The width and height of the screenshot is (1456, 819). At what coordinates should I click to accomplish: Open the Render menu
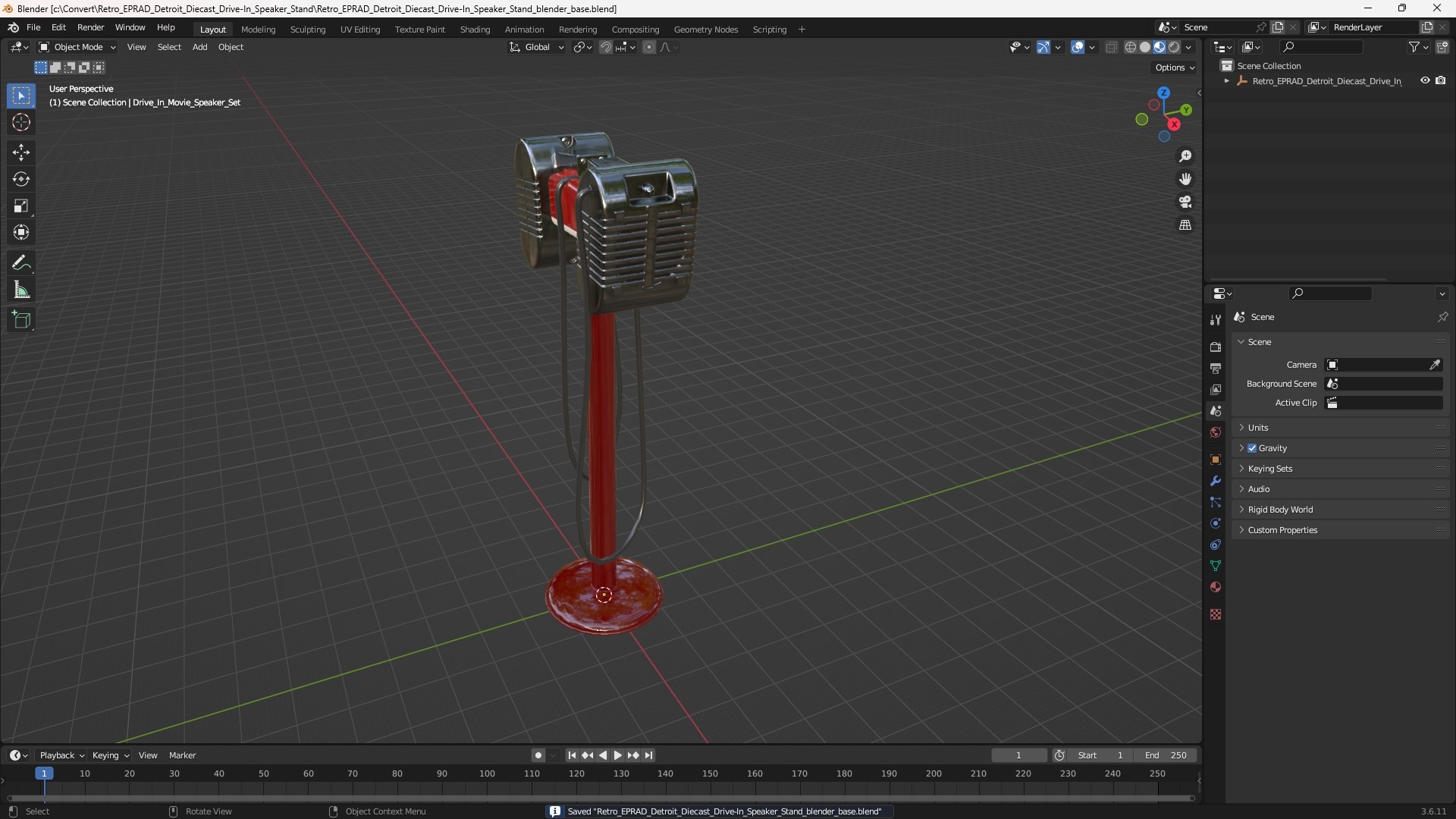coord(90,27)
